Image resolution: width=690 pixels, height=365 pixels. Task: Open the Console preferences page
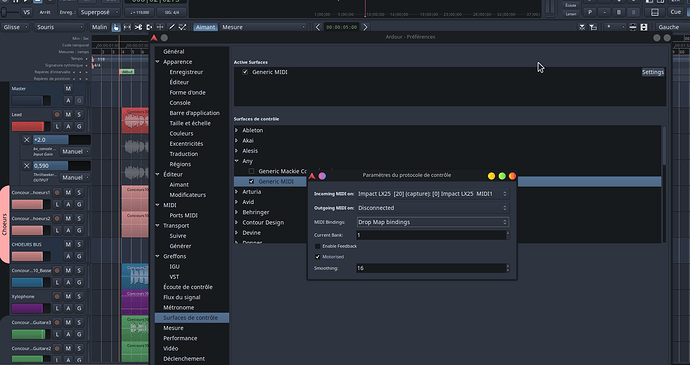tap(180, 103)
